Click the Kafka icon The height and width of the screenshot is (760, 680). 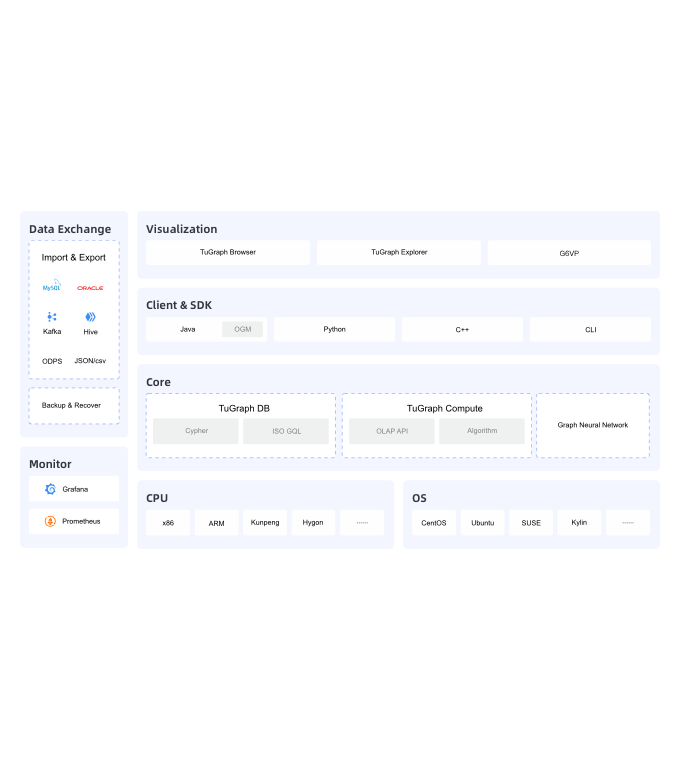(x=52, y=317)
